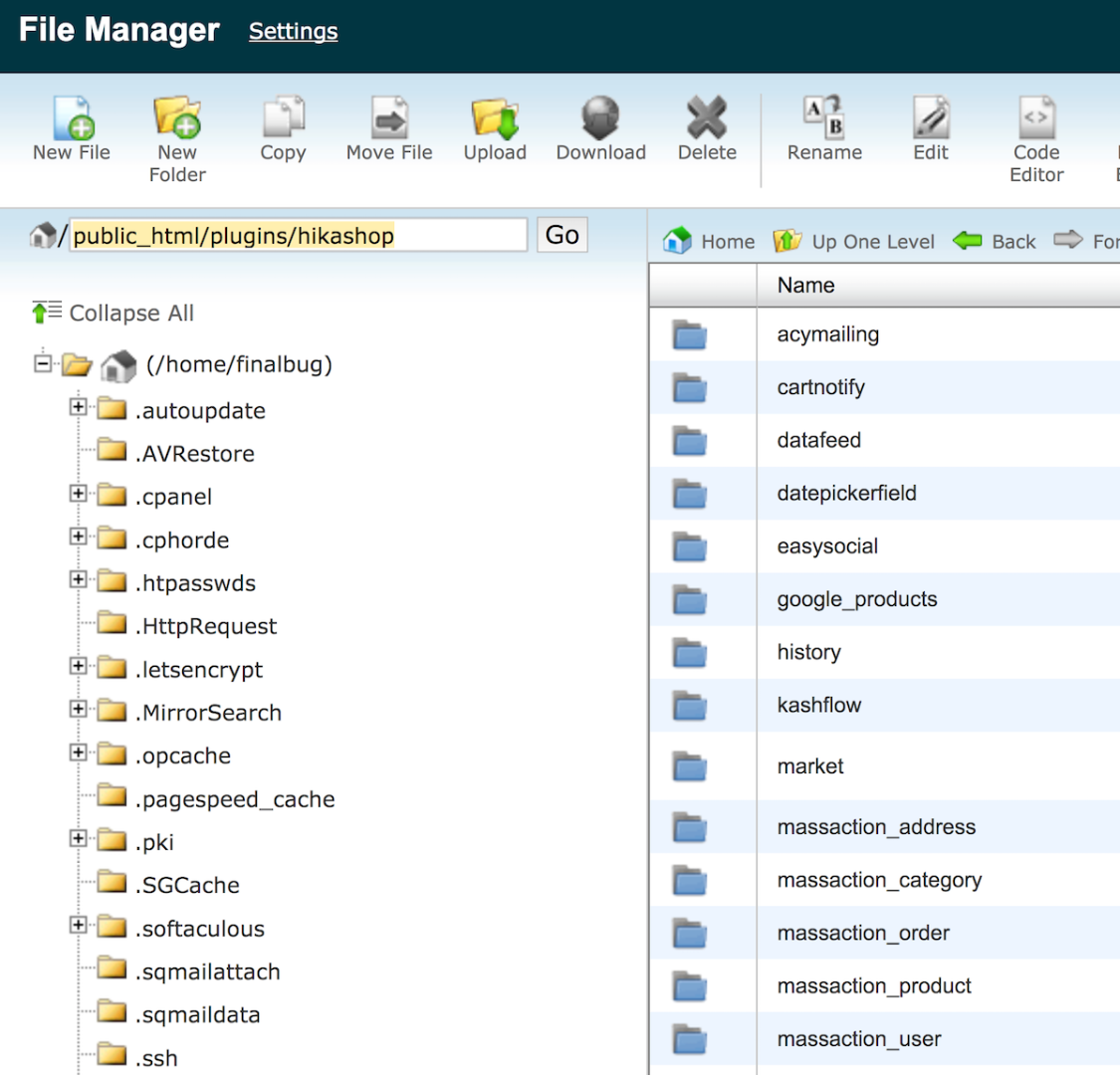Expand the .softaculous folder node
The height and width of the screenshot is (1075, 1120).
pos(78,926)
